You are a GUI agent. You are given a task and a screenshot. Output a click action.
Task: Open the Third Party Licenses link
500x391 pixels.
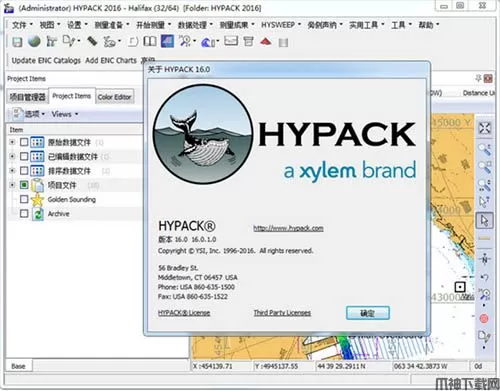coord(282,313)
